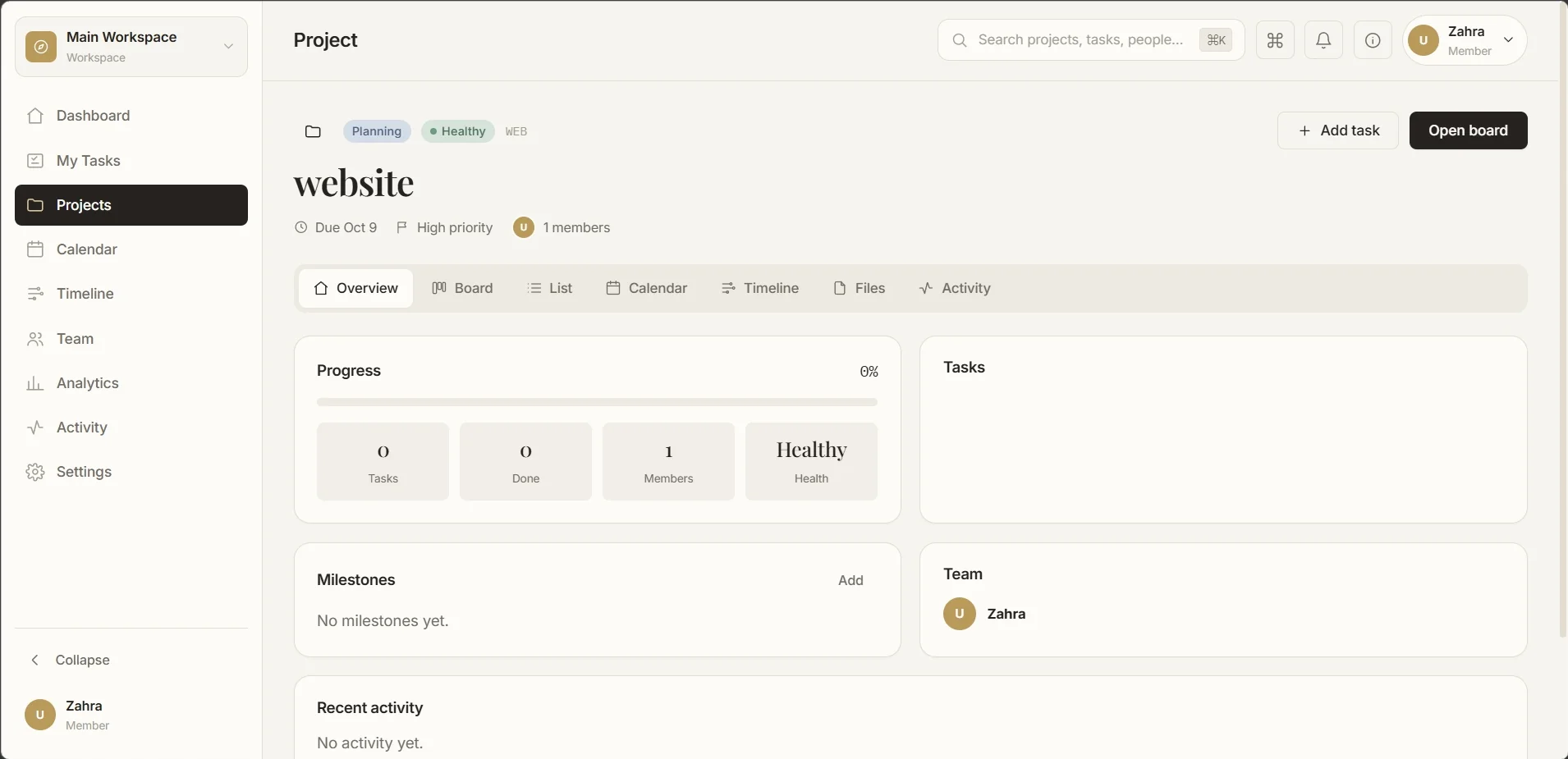Screen dimensions: 1568x759
Task: Click the clock icon by Due Oct 9
Action: coord(301,227)
